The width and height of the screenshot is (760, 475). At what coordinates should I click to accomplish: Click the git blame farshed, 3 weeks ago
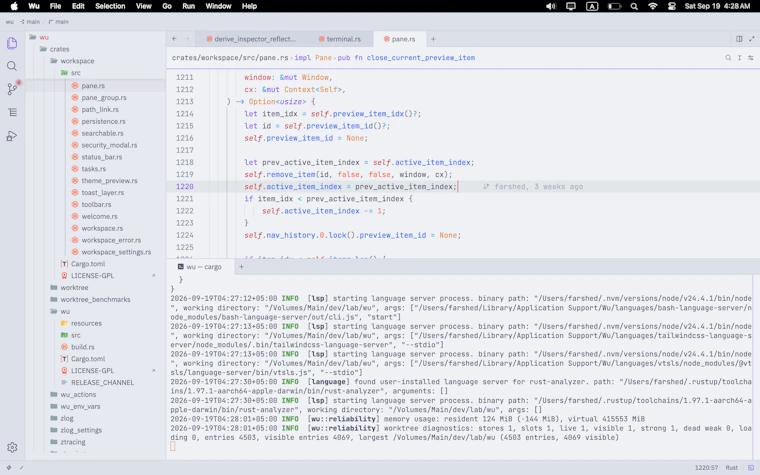(x=533, y=187)
